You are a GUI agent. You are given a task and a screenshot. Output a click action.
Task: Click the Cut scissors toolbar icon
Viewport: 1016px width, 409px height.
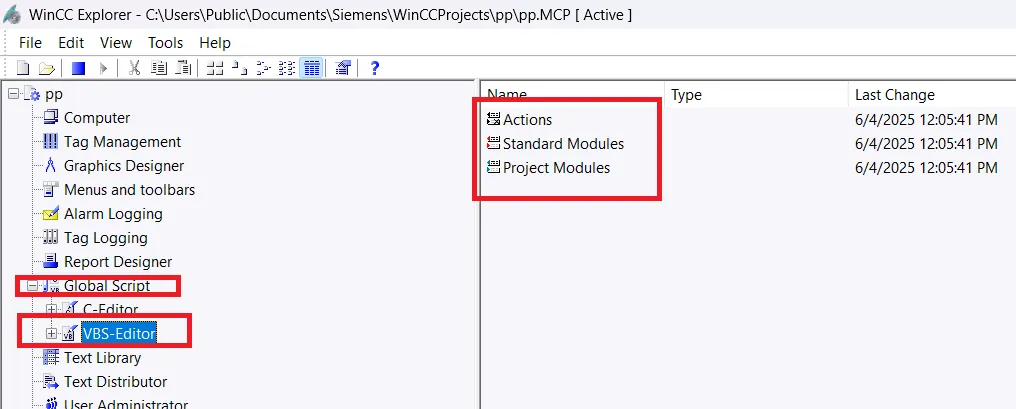coord(134,68)
